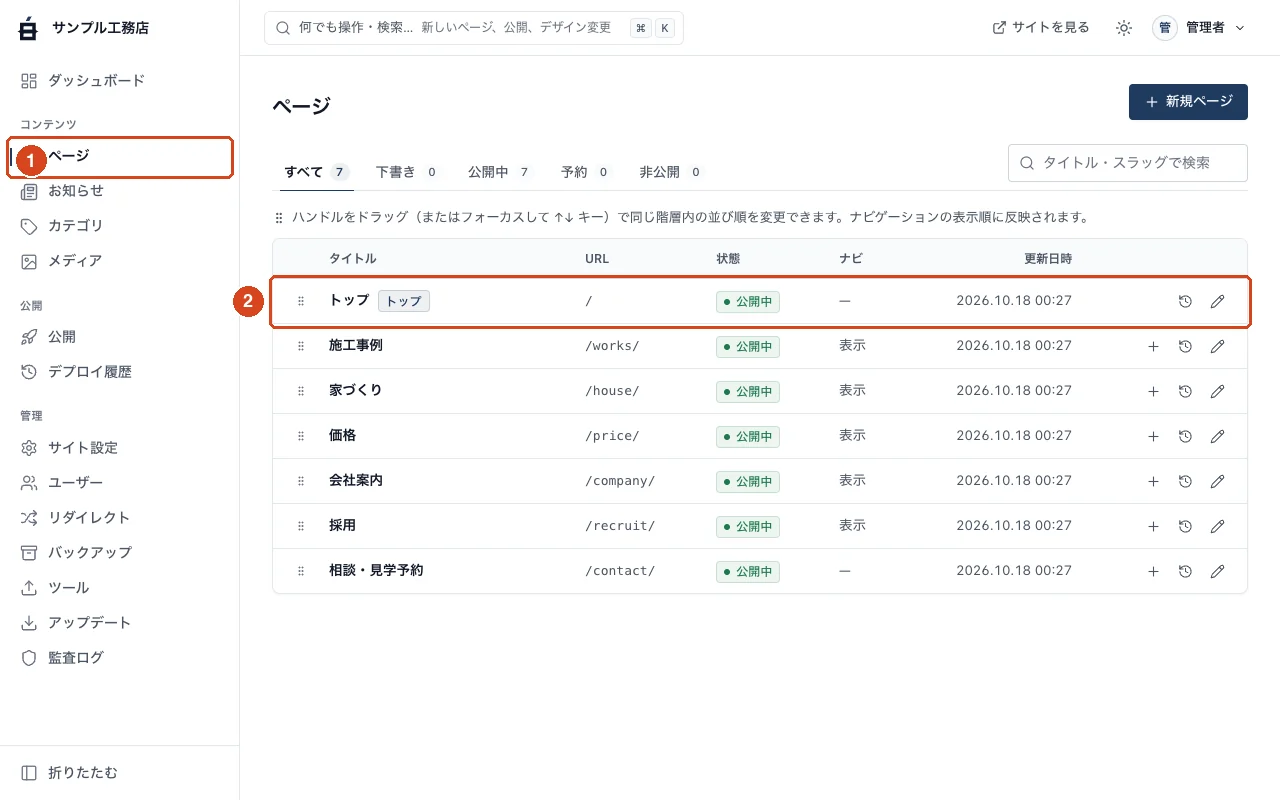Open edit pencil for 施工事例 row
Screen dimensions: 1280x800
point(1217,346)
